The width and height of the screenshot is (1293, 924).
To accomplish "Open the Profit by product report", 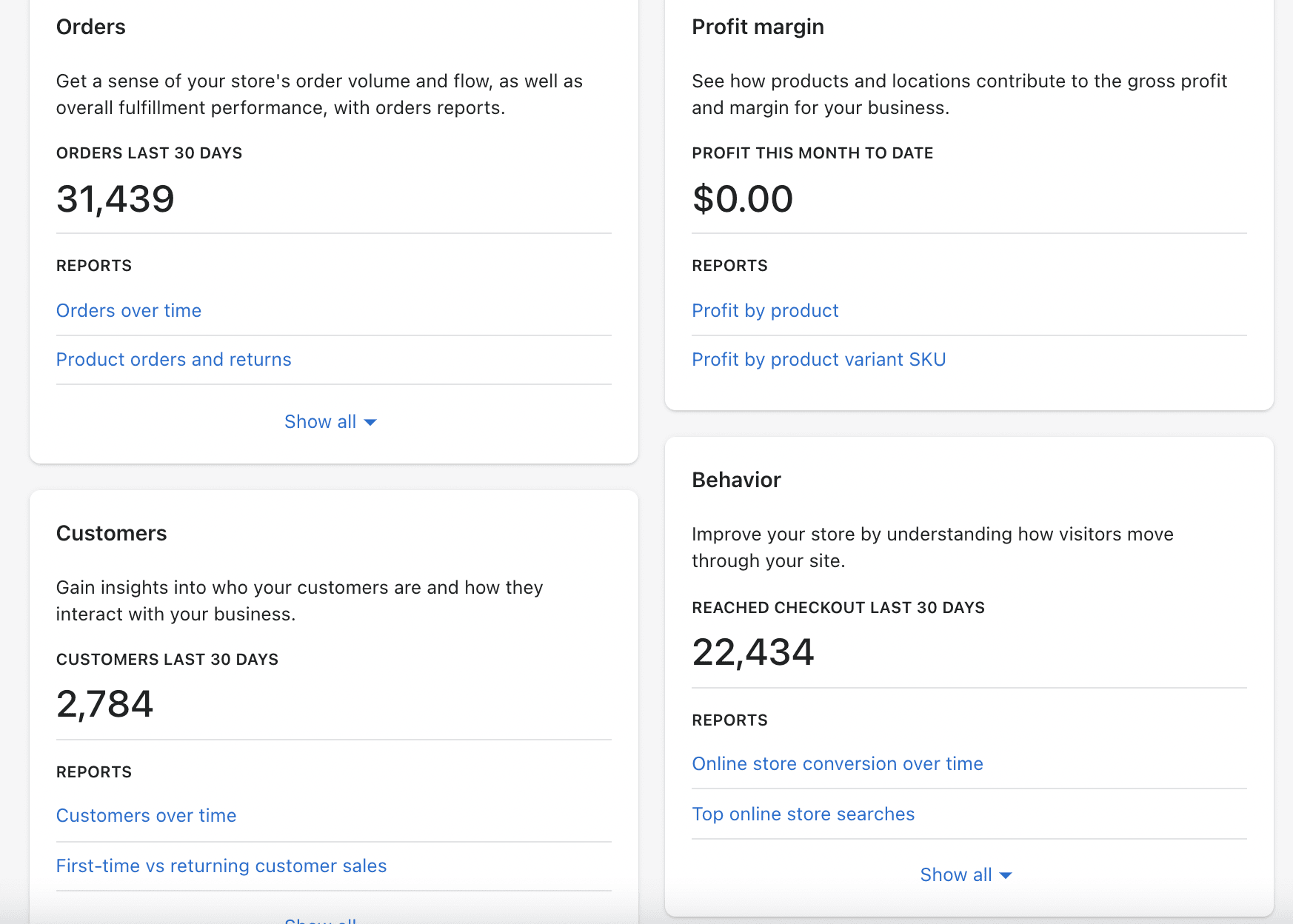I will [765, 310].
